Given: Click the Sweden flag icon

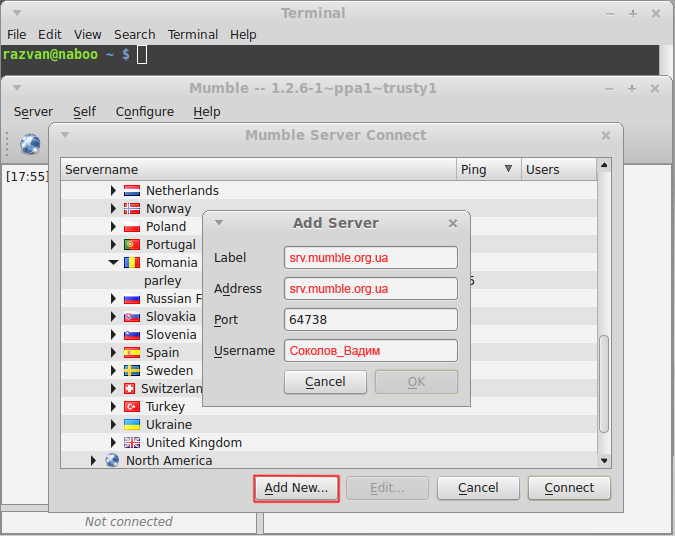Looking at the screenshot, I should [x=132, y=370].
